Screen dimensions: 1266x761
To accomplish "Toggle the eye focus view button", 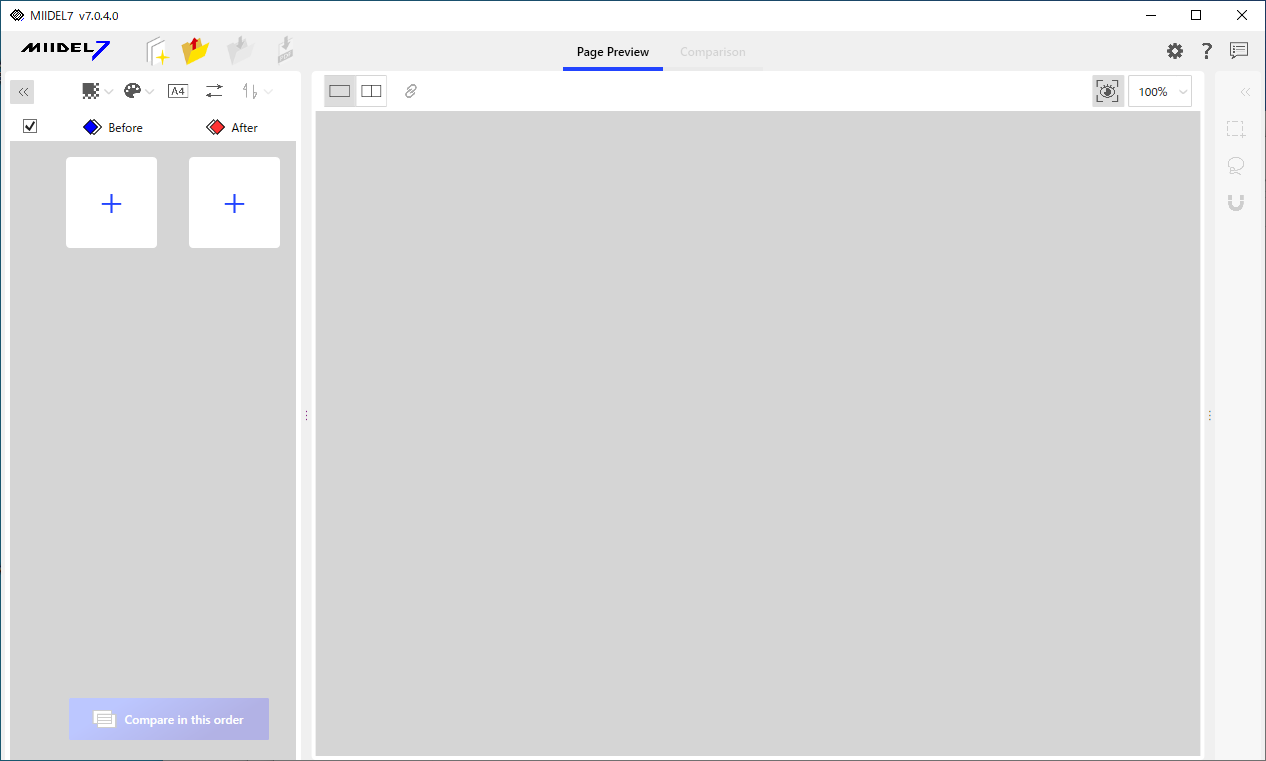I will pos(1108,91).
